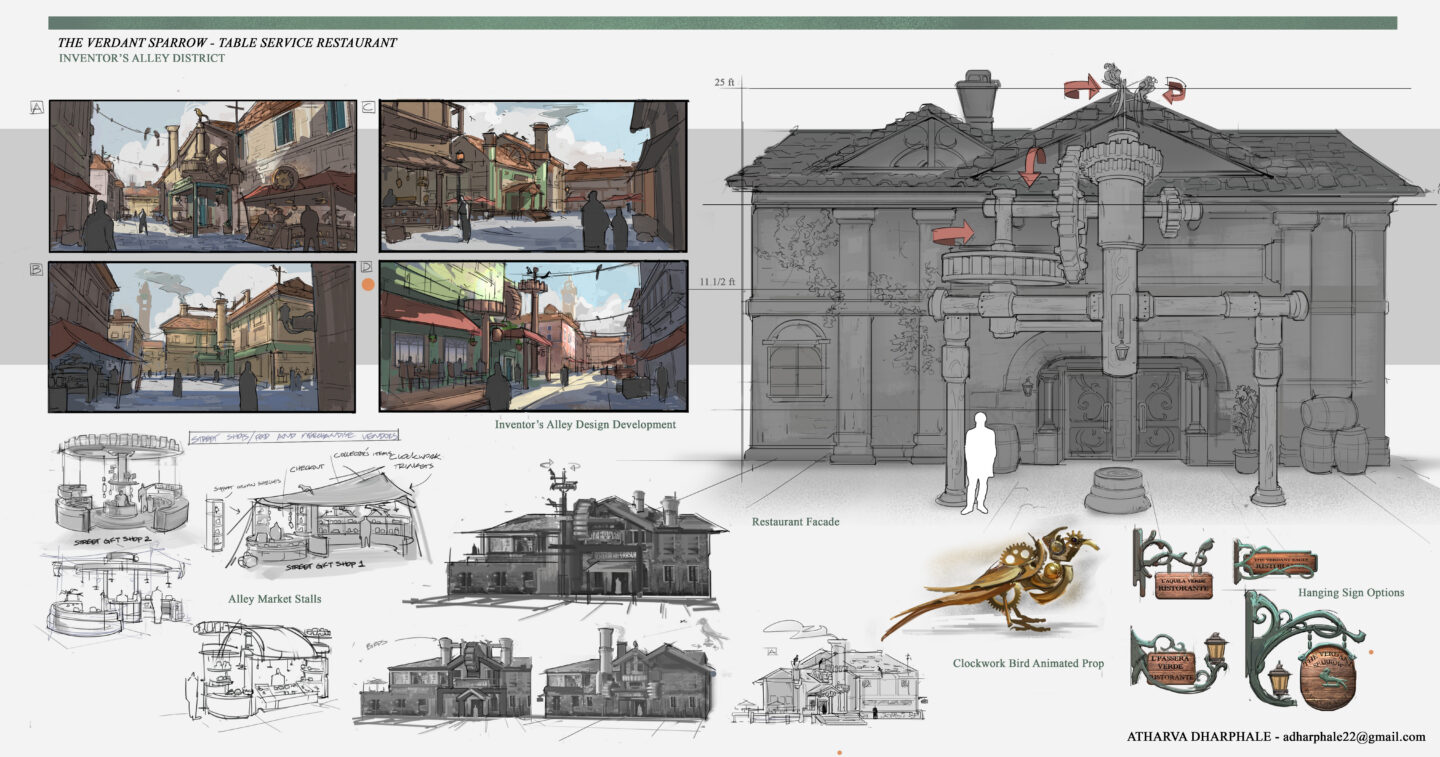Click the red arrow left of the rooftop weathervane
The image size is (1440, 757).
click(1080, 90)
